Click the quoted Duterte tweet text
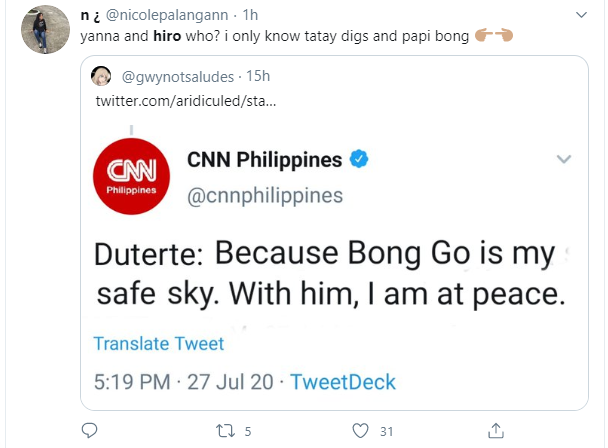 [x=323, y=274]
